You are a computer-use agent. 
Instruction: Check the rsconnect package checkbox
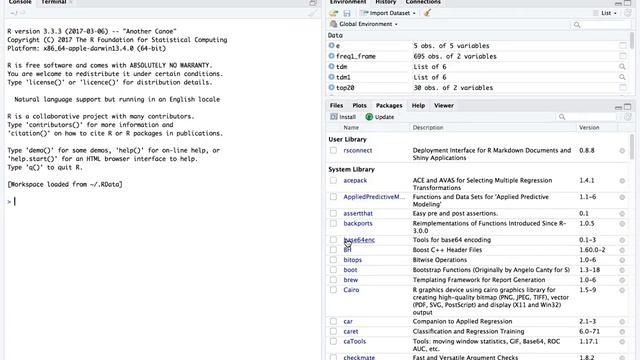point(333,150)
